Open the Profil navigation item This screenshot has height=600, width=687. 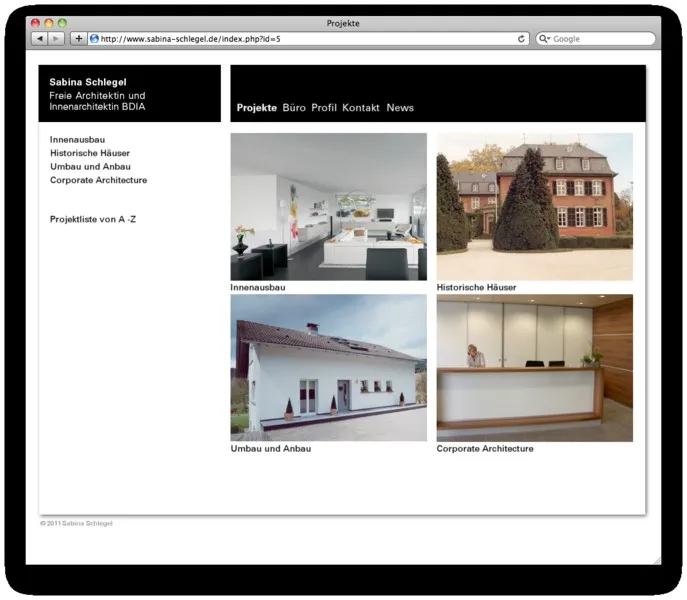[x=324, y=108]
